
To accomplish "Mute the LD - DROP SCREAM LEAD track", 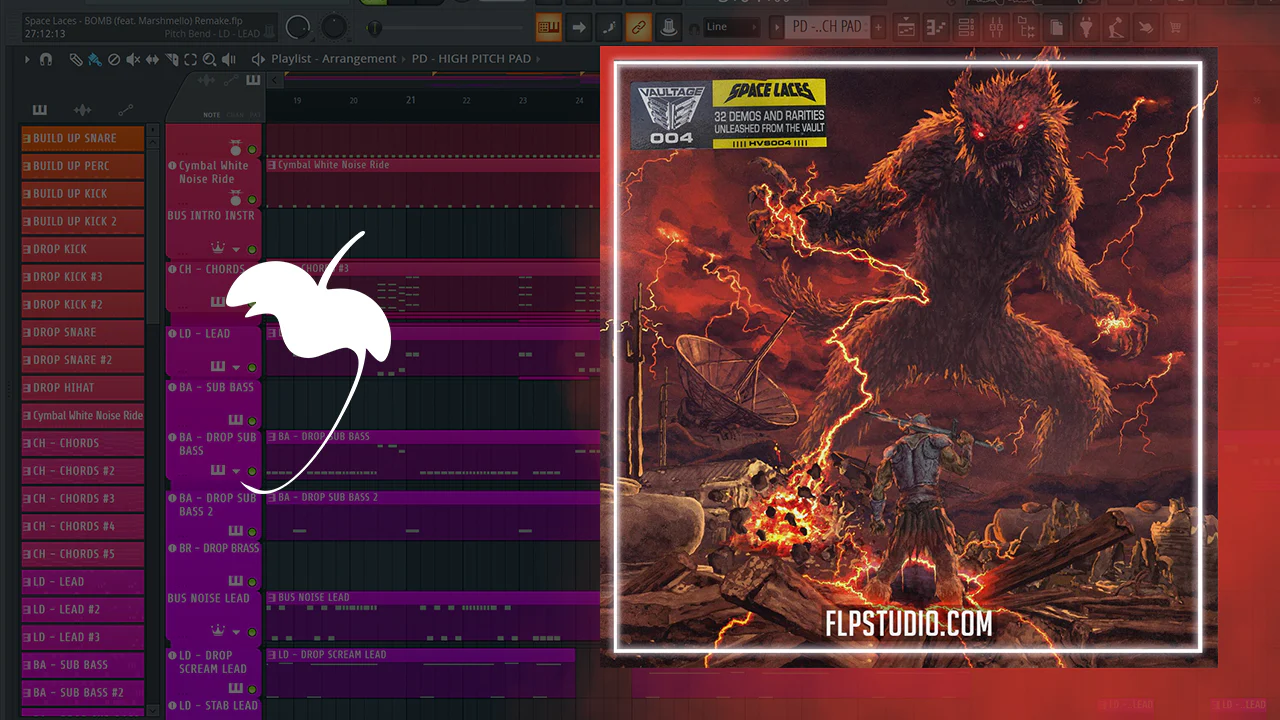I will coord(252,688).
